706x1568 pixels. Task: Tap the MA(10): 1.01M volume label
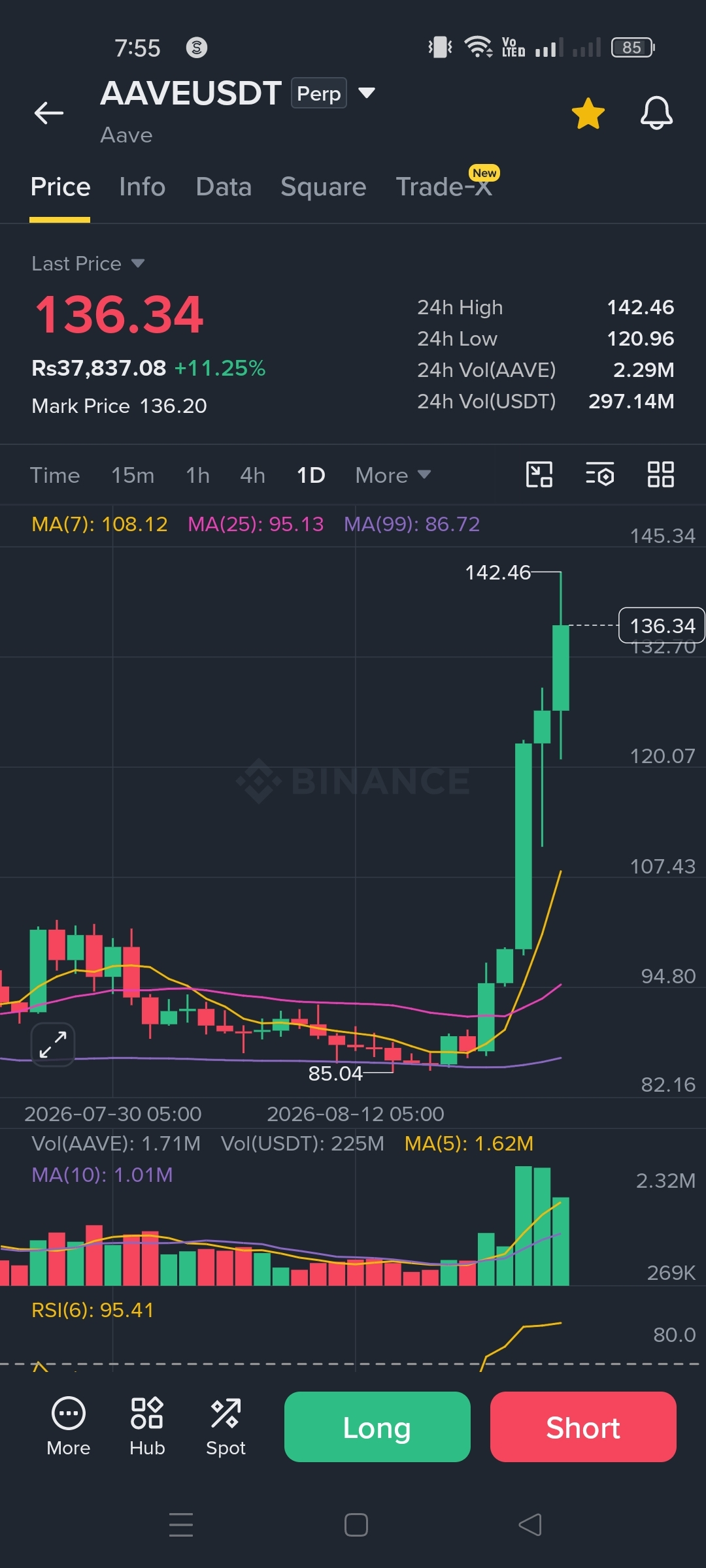[x=102, y=1175]
